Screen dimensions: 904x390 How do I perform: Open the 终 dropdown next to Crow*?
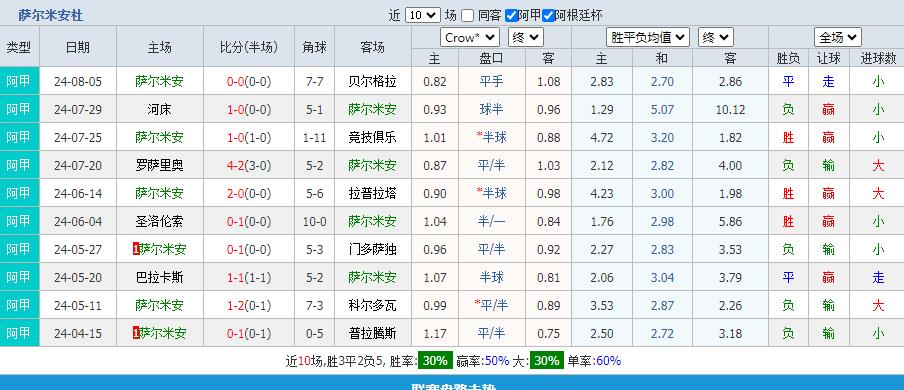(x=526, y=38)
